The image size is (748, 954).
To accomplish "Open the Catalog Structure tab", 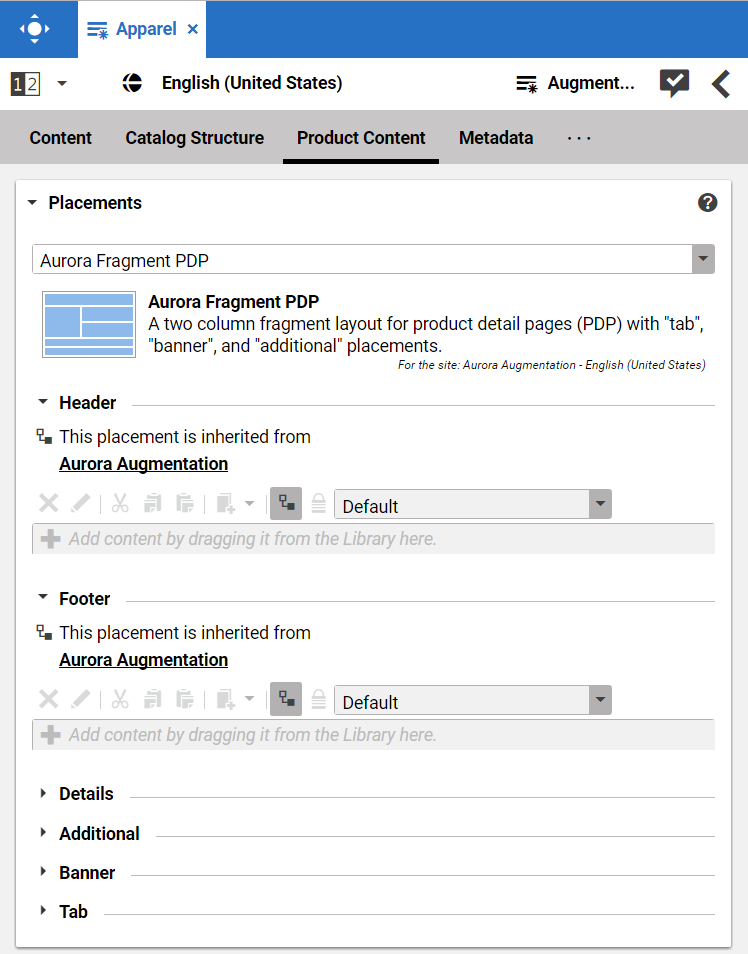I will pyautogui.click(x=194, y=138).
